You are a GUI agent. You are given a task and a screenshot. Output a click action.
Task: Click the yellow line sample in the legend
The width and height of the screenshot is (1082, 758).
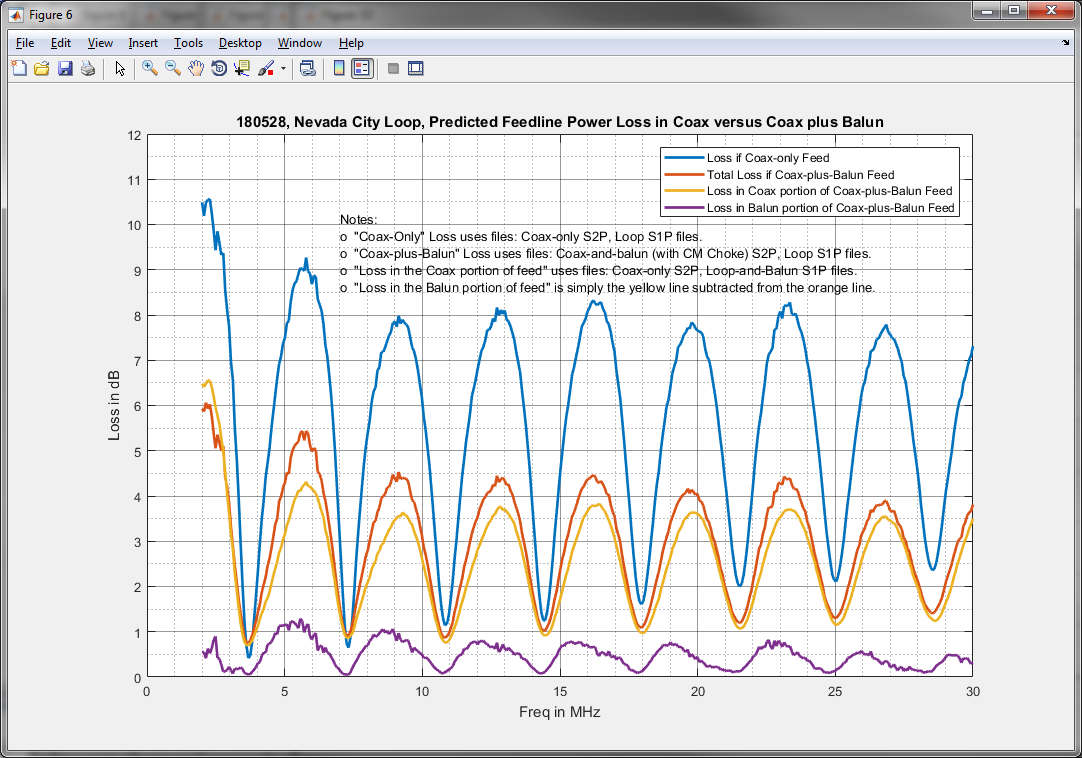(685, 191)
